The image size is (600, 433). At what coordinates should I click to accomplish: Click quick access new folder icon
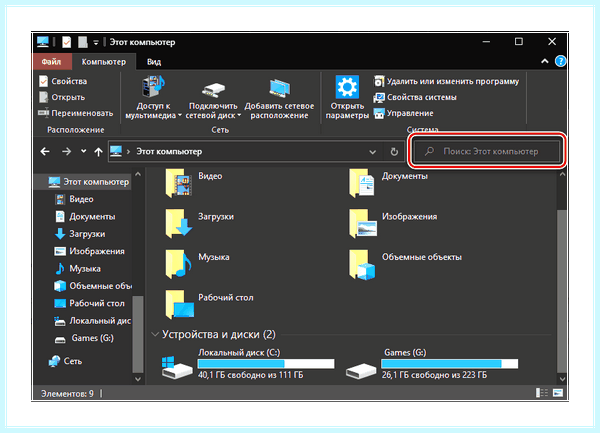pos(83,42)
